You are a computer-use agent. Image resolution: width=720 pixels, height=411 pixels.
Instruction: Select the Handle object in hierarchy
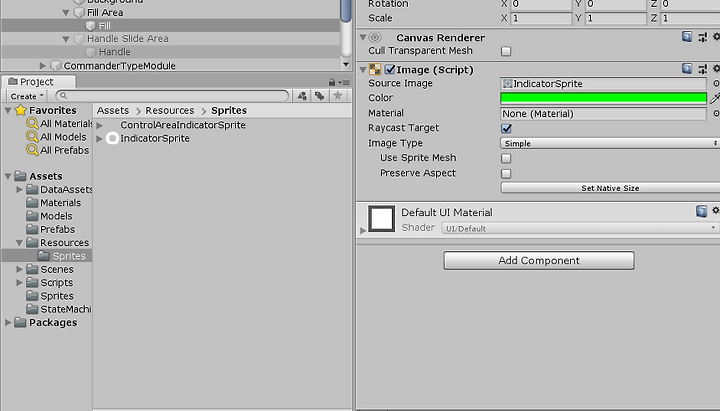tap(115, 52)
